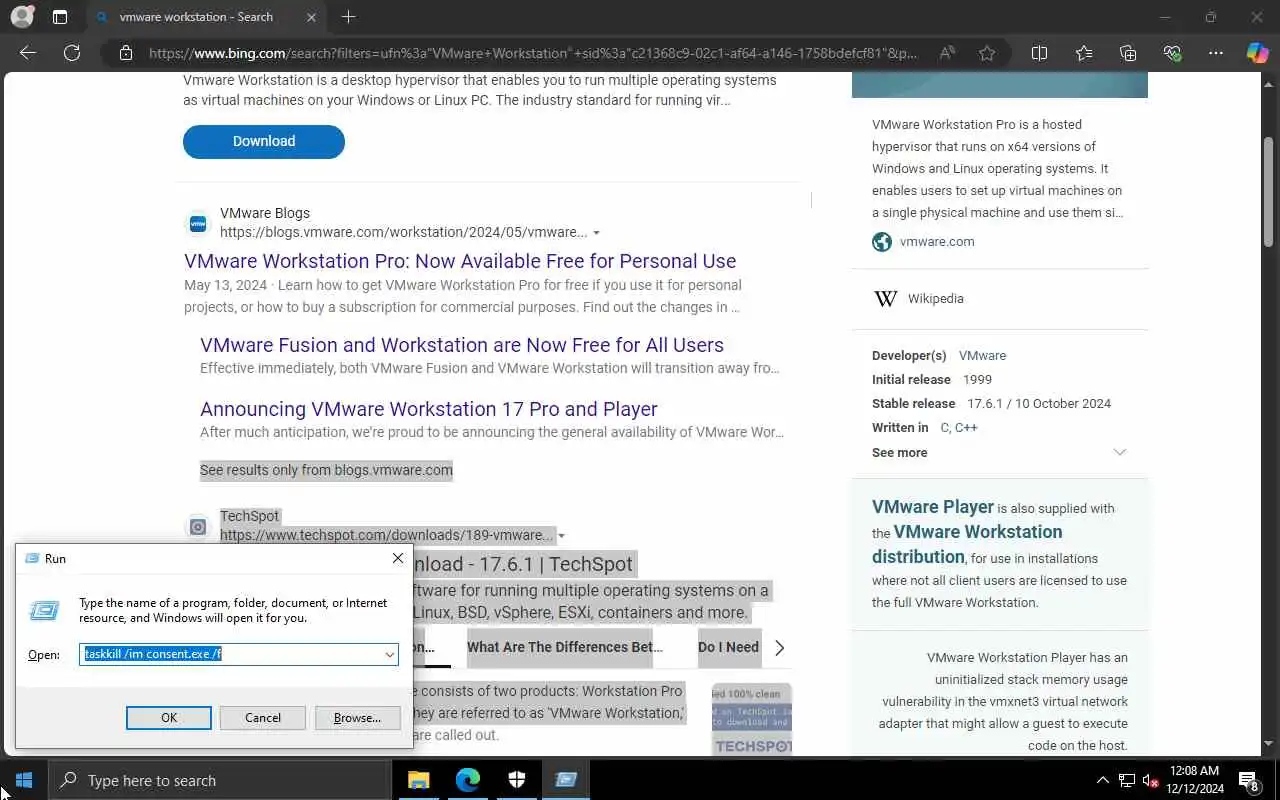This screenshot has height=800, width=1280.
Task: Open the Favorites list icon
Action: pyautogui.click(x=1084, y=53)
